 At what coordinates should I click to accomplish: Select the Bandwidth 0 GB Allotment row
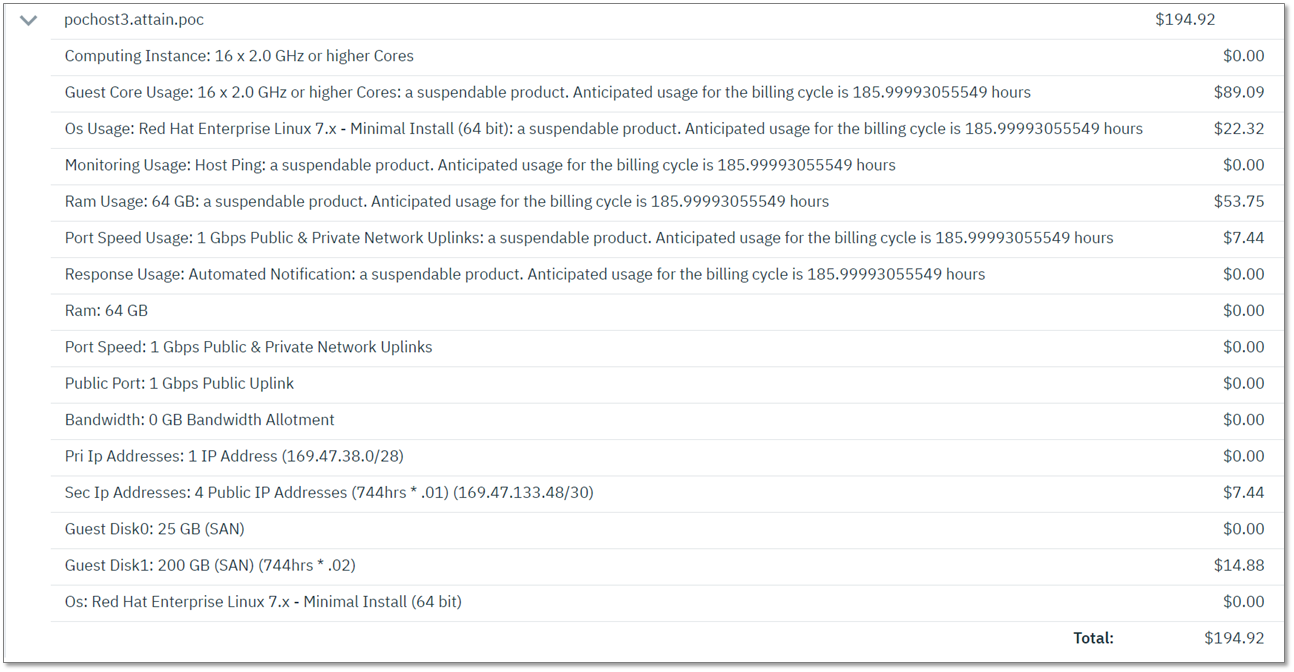point(199,420)
